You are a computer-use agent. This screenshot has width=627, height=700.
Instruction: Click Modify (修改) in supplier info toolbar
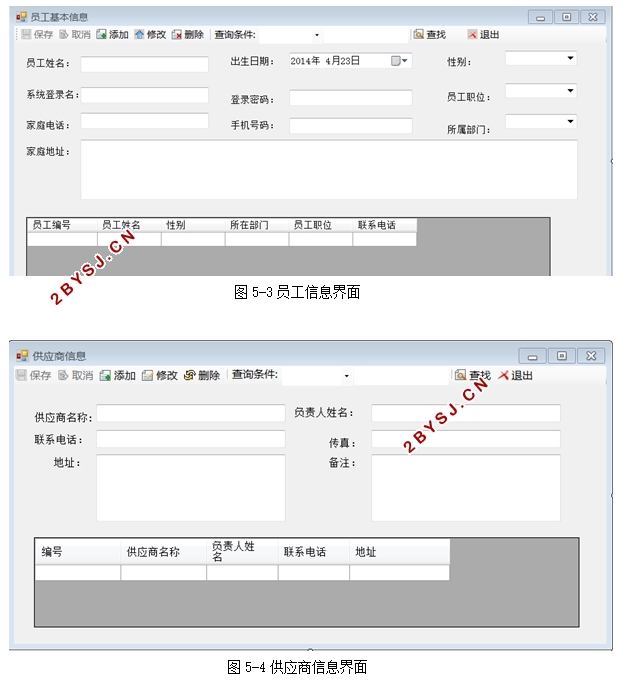pyautogui.click(x=159, y=375)
